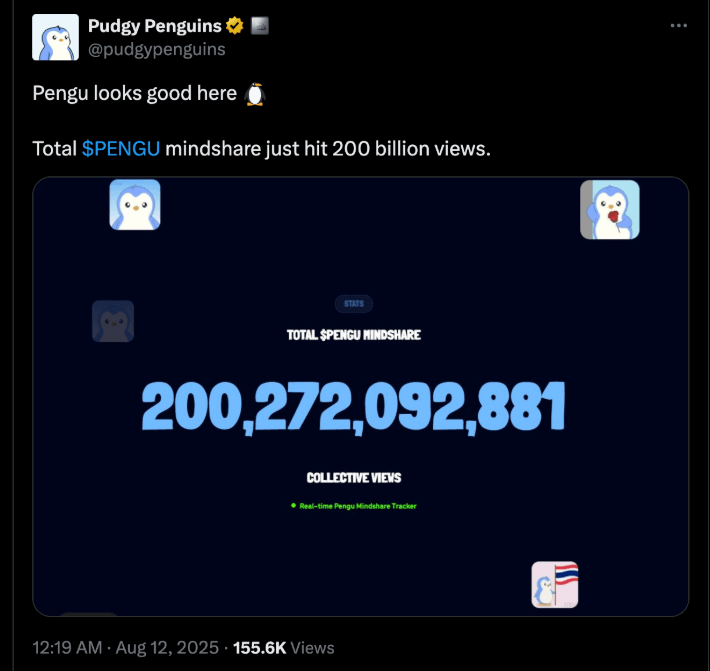Click the Pudgy Penguins display name

tap(154, 26)
